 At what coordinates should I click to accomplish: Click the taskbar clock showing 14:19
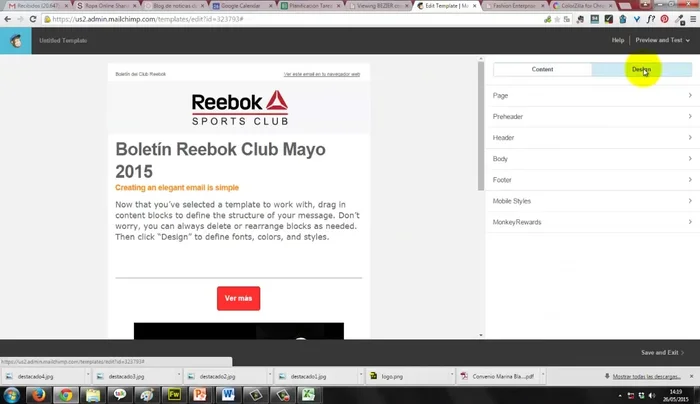(675, 396)
